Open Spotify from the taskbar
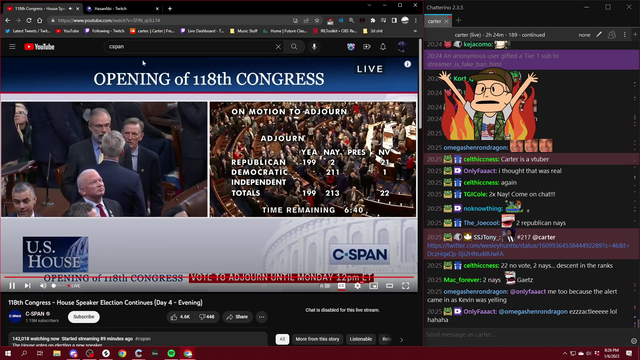The height and width of the screenshot is (360, 640). click(x=171, y=353)
